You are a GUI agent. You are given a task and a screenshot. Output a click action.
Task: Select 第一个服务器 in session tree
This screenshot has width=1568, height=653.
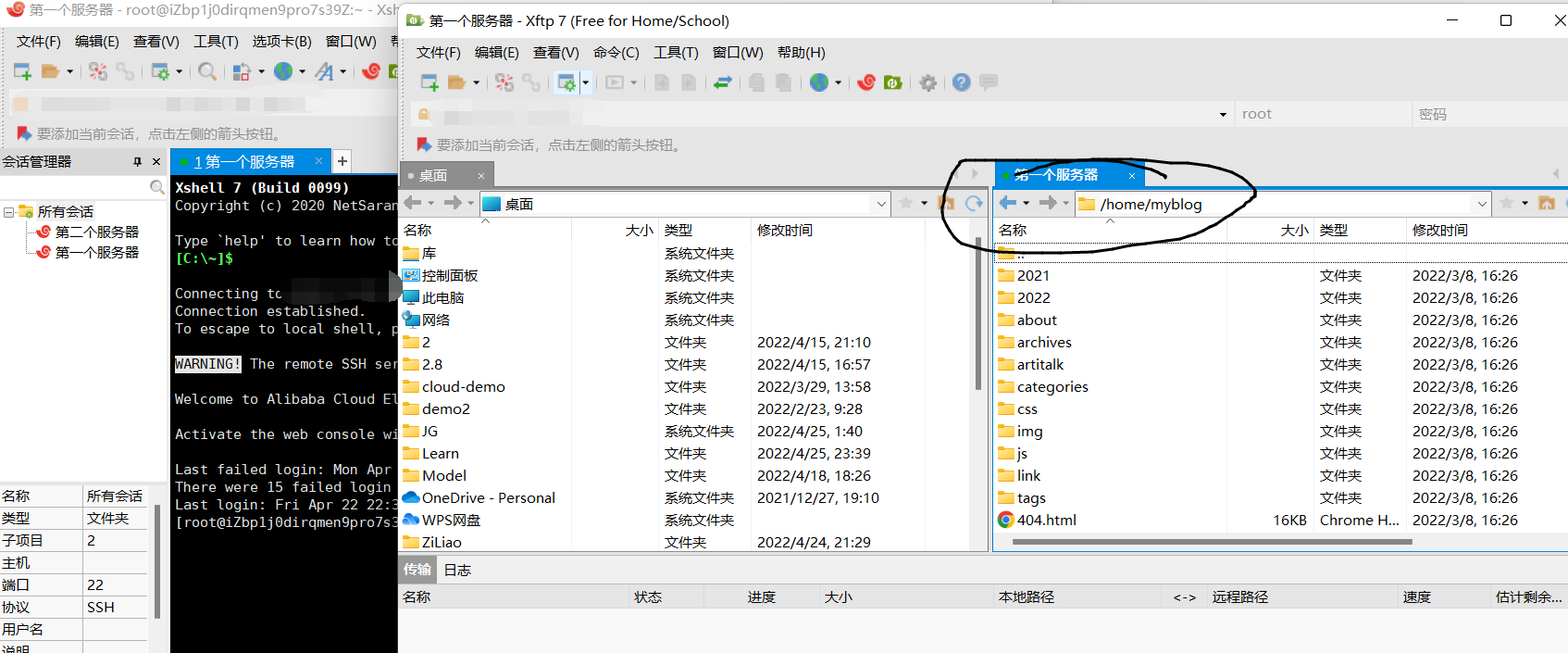tap(97, 252)
